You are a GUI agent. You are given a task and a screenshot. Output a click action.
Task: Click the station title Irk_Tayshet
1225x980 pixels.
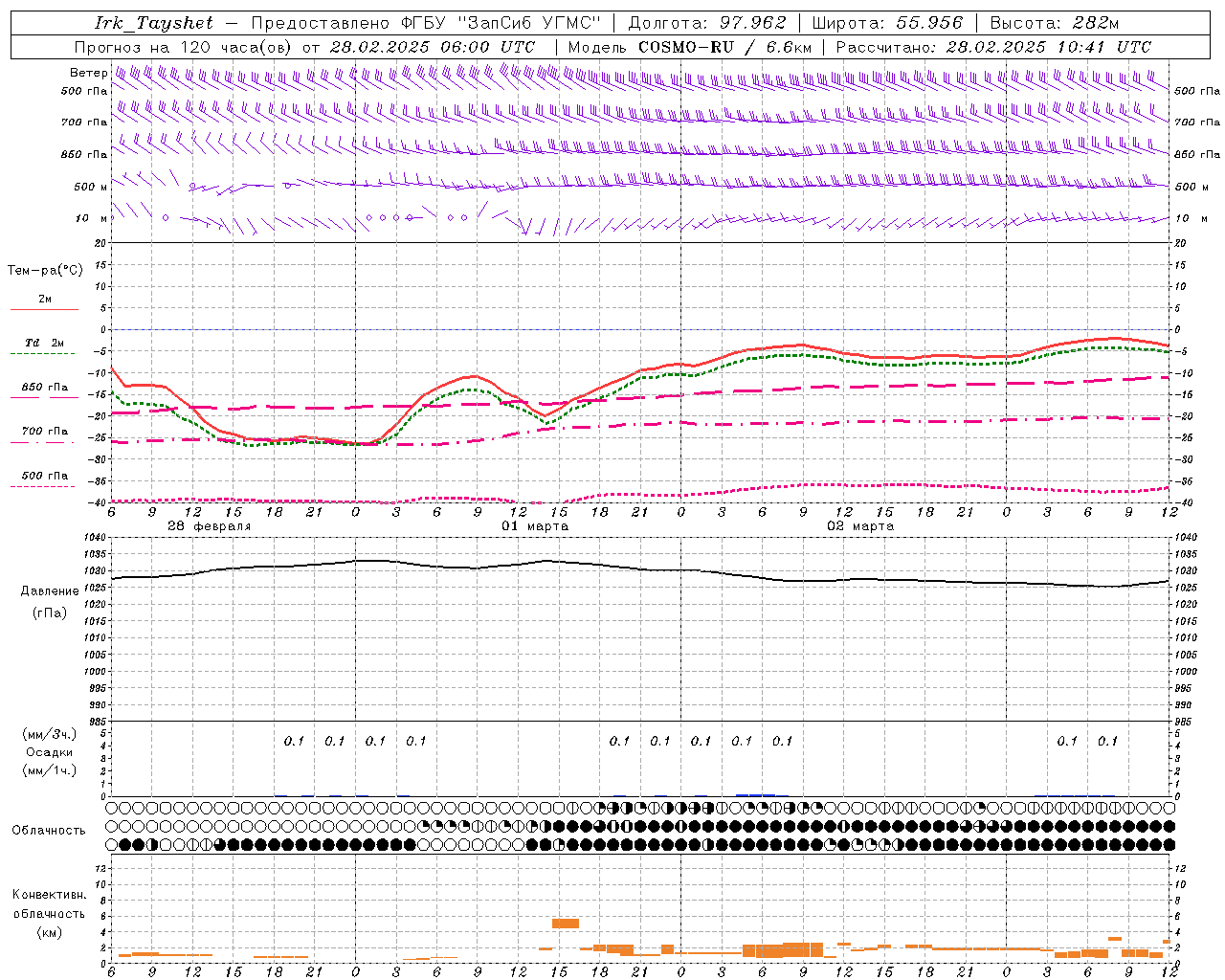tap(154, 23)
